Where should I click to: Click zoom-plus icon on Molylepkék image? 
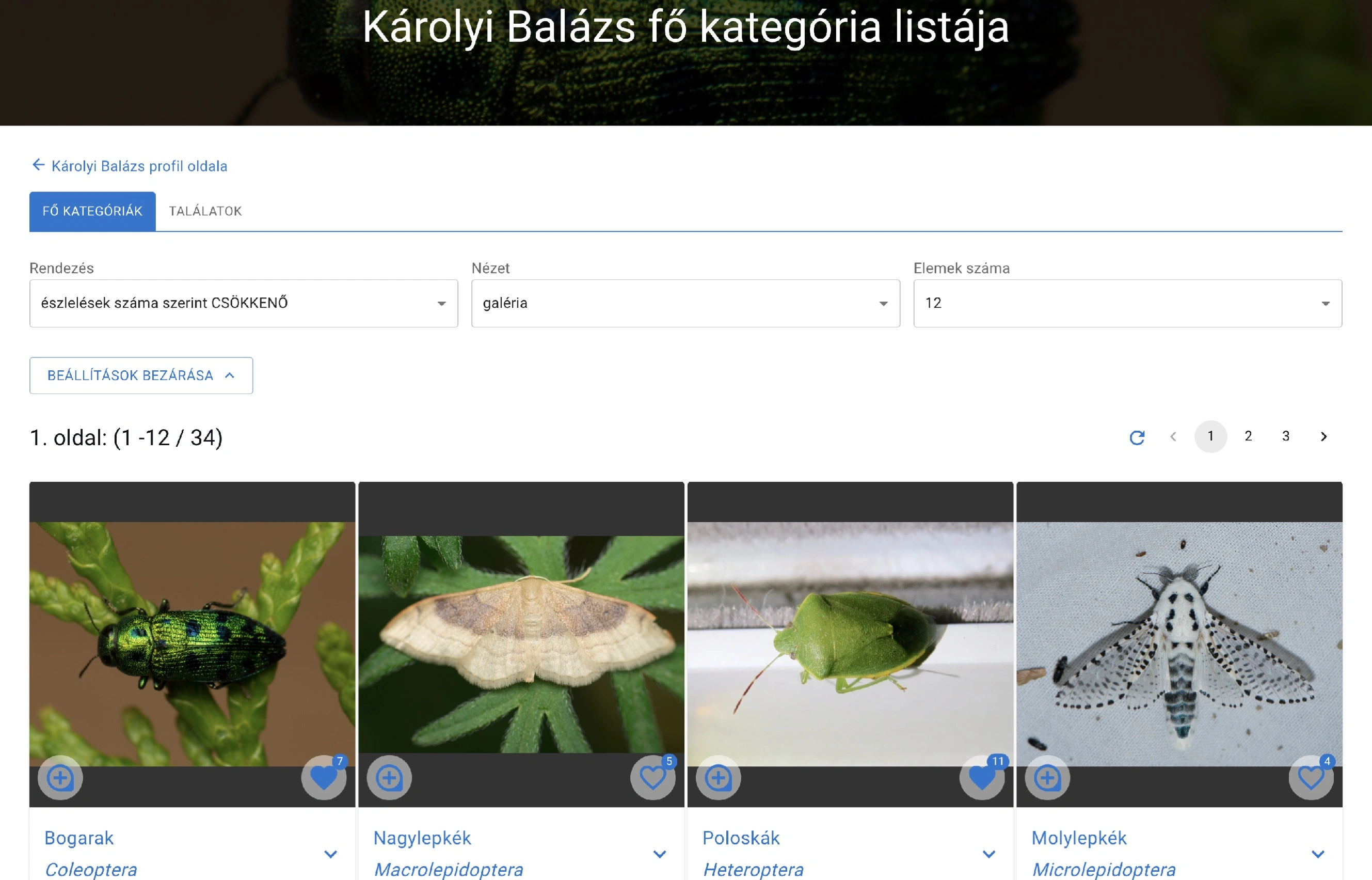[x=1047, y=778]
